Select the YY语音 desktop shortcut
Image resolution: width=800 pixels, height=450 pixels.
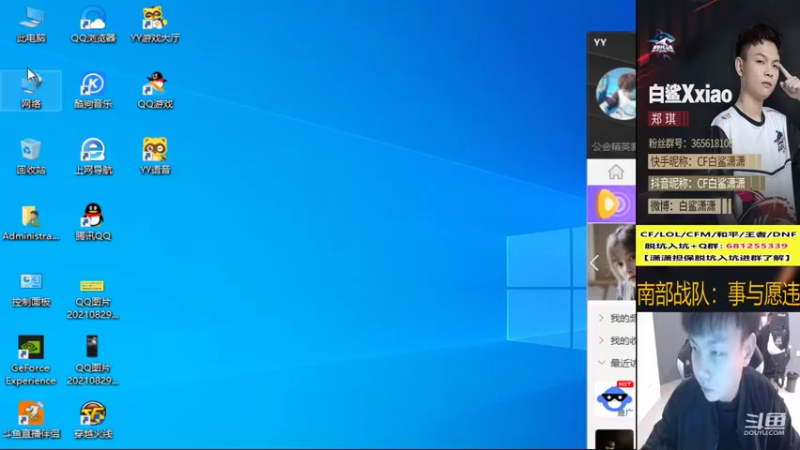[x=155, y=156]
